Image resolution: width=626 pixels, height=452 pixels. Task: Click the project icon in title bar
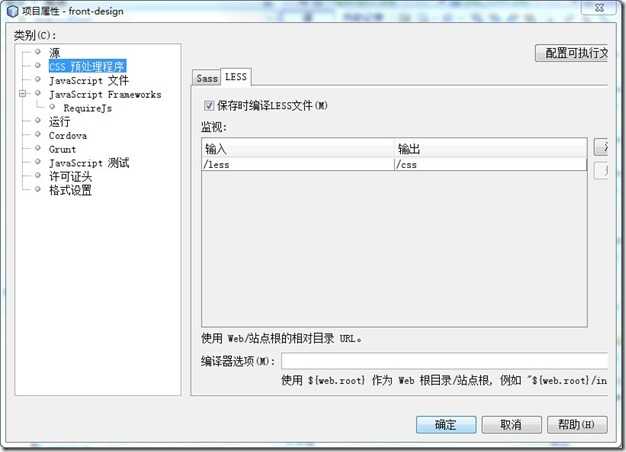click(x=13, y=11)
